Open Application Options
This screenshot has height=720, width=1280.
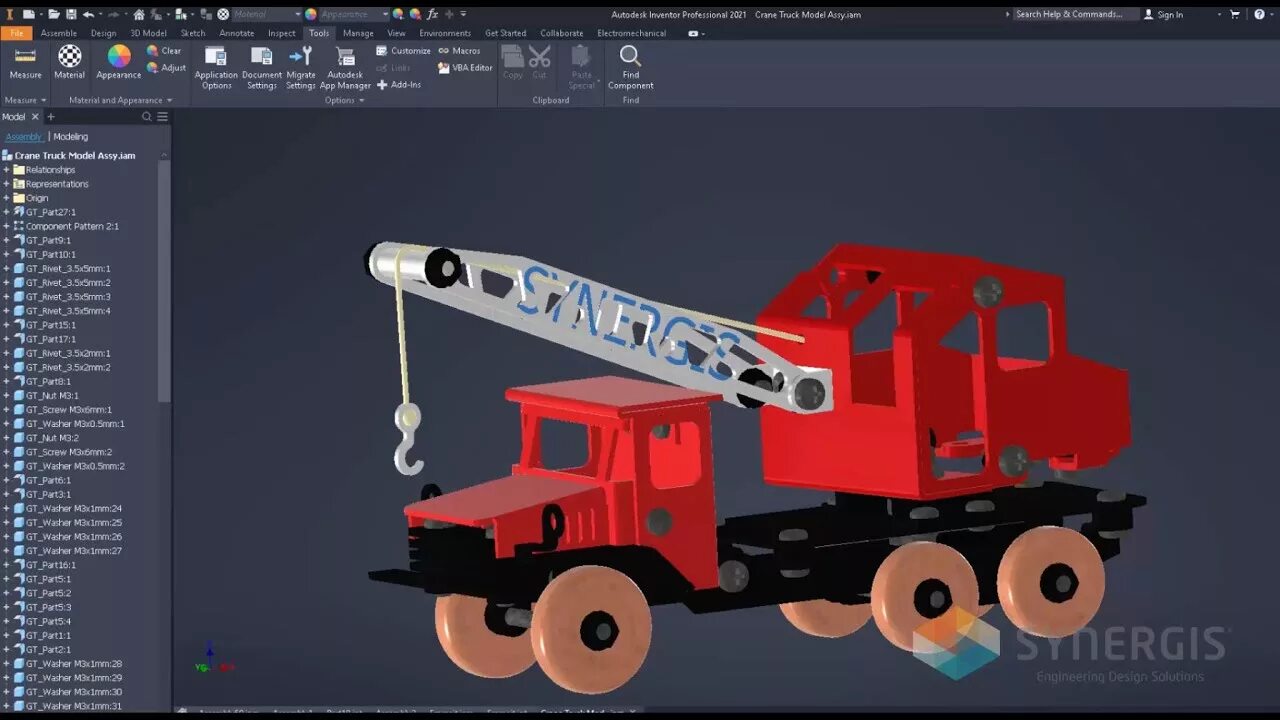tap(216, 68)
